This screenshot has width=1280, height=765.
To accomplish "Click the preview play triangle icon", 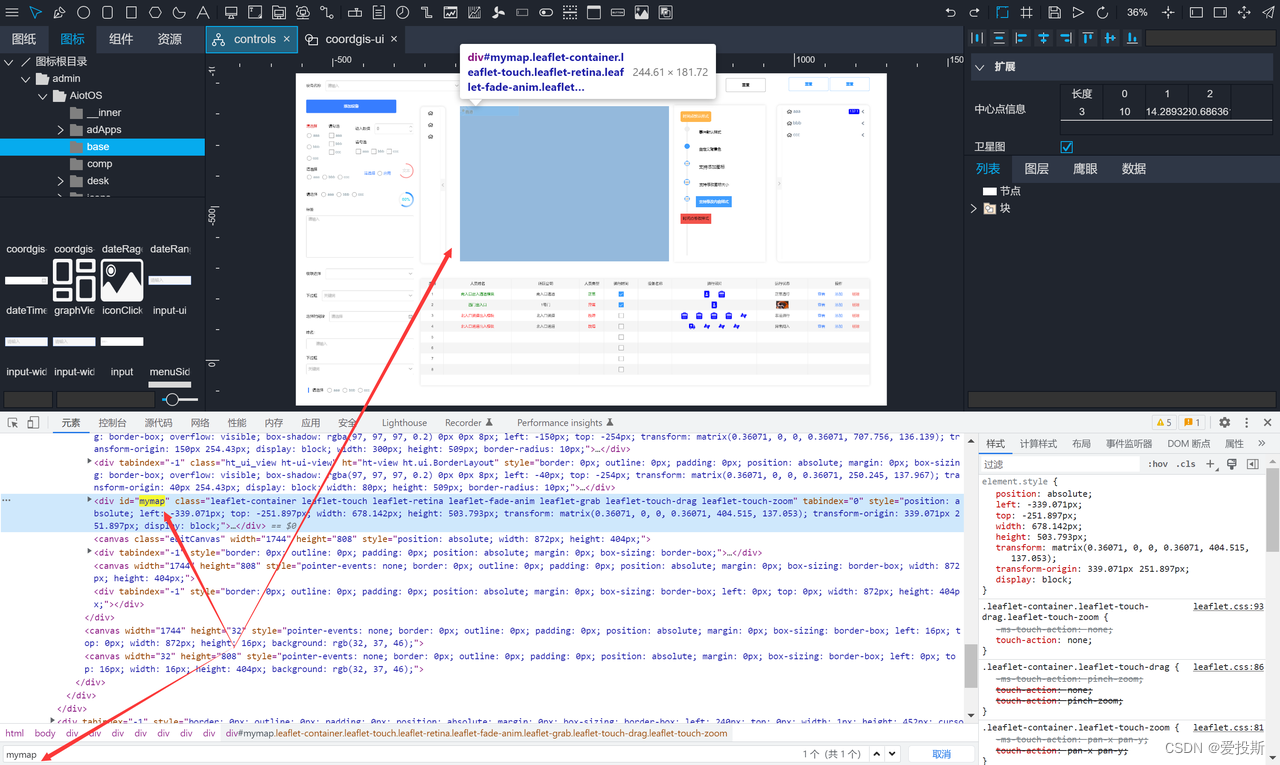I will pos(1078,13).
